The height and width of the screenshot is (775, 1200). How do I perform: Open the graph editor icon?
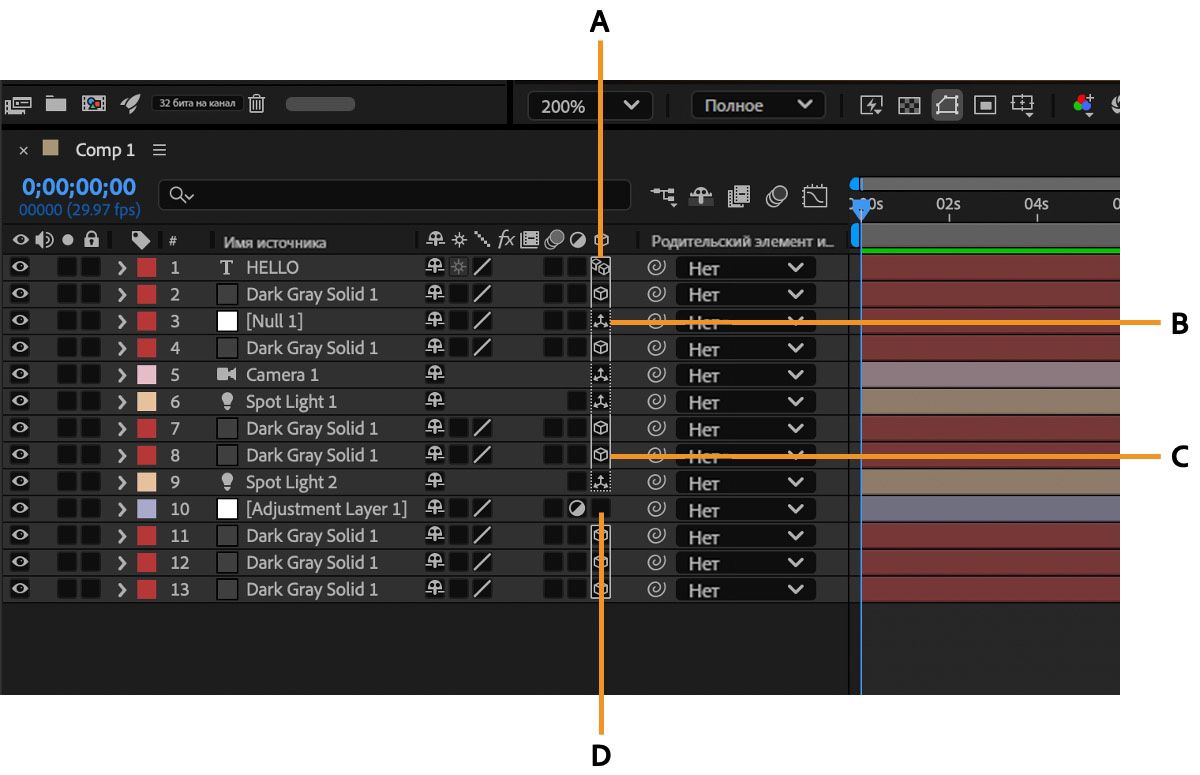pyautogui.click(x=815, y=196)
